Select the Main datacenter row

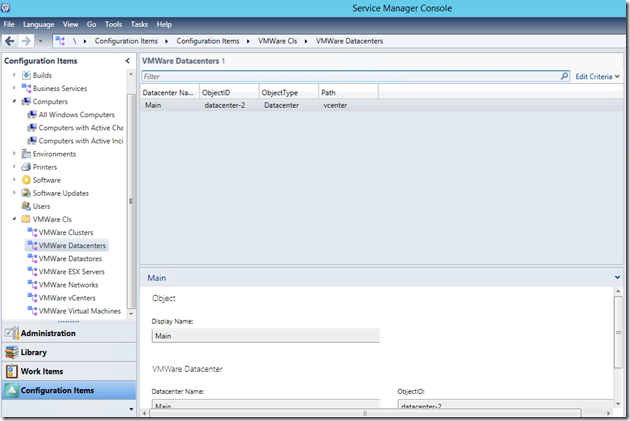(155, 104)
